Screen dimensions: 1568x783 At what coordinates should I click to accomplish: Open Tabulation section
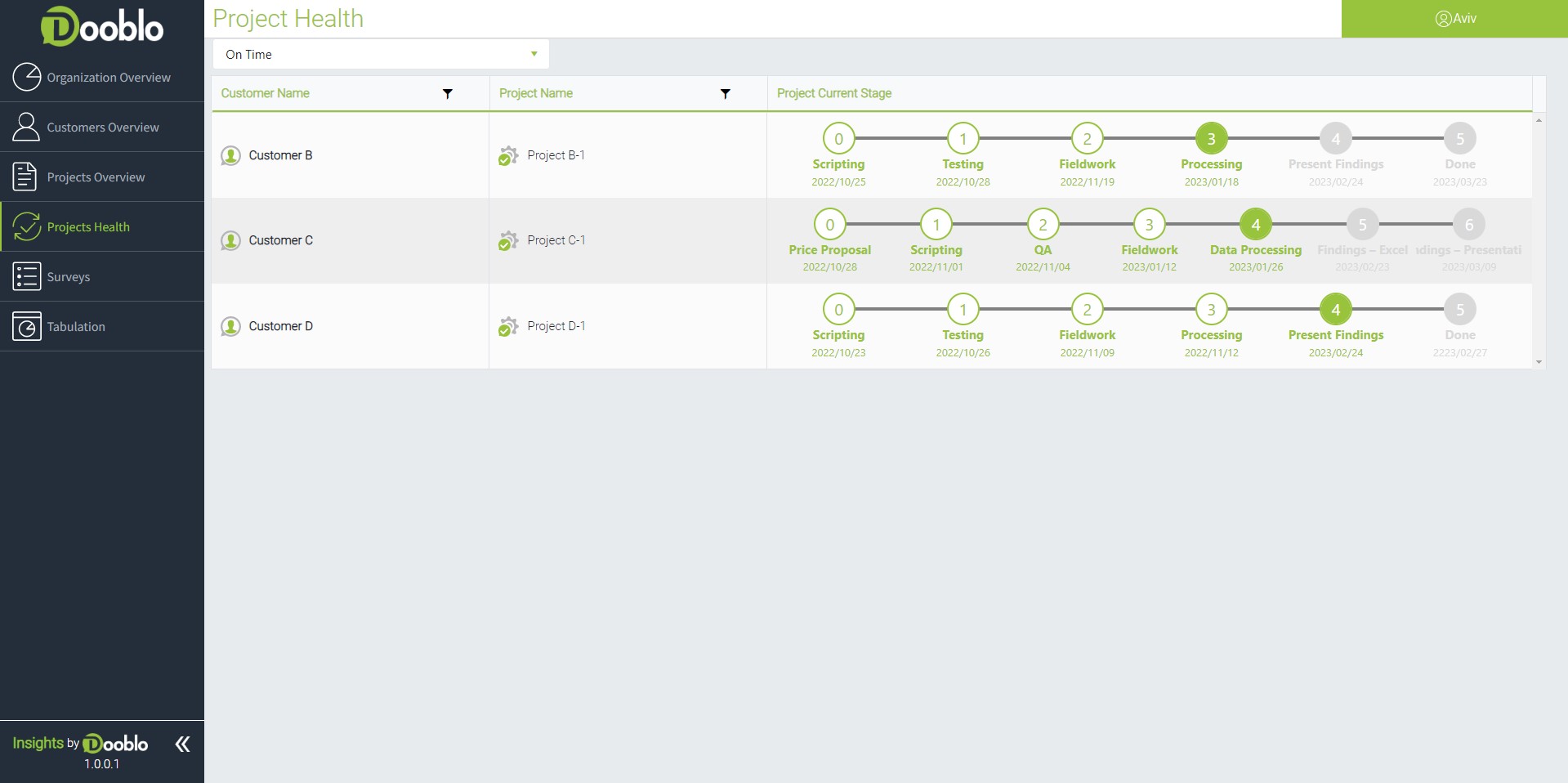point(102,327)
